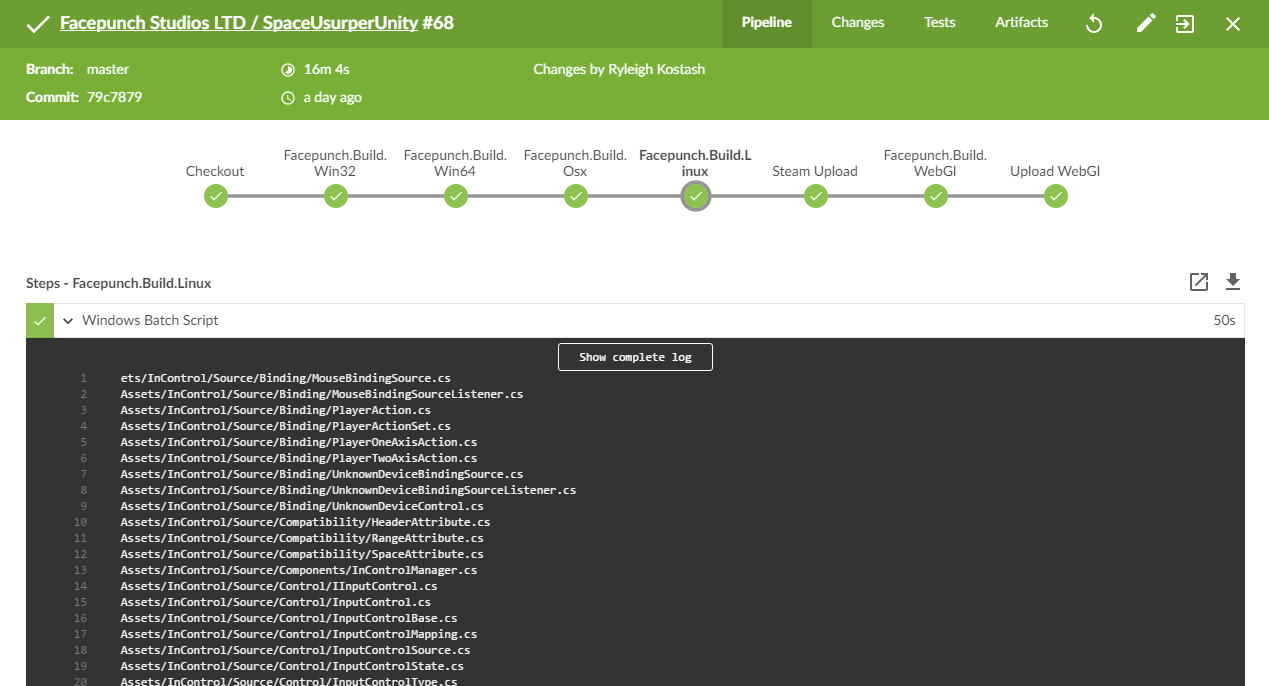Click the success checkmark beside the run title
The width and height of the screenshot is (1269, 686).
pos(38,23)
